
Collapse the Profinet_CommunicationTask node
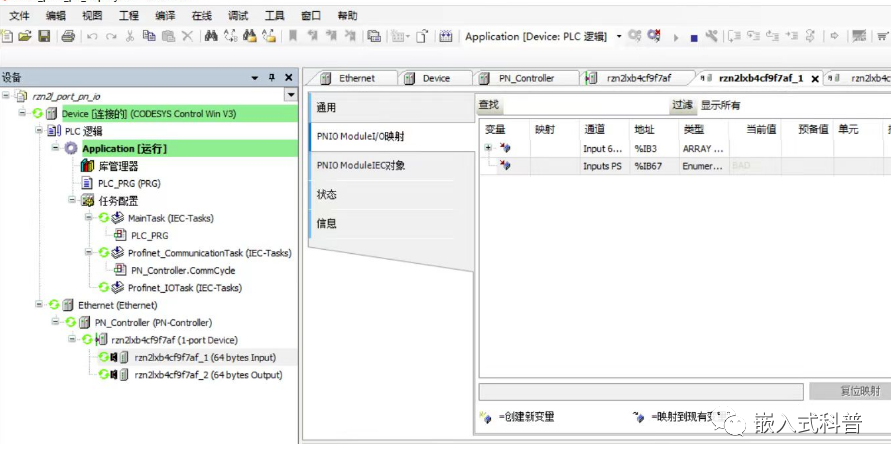pyautogui.click(x=89, y=252)
